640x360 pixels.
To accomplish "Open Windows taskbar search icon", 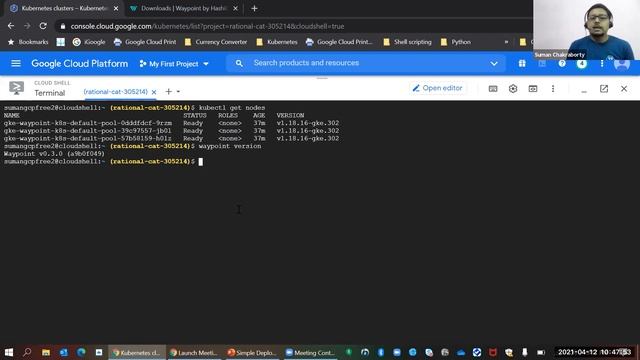I will pyautogui.click(x=27, y=352).
